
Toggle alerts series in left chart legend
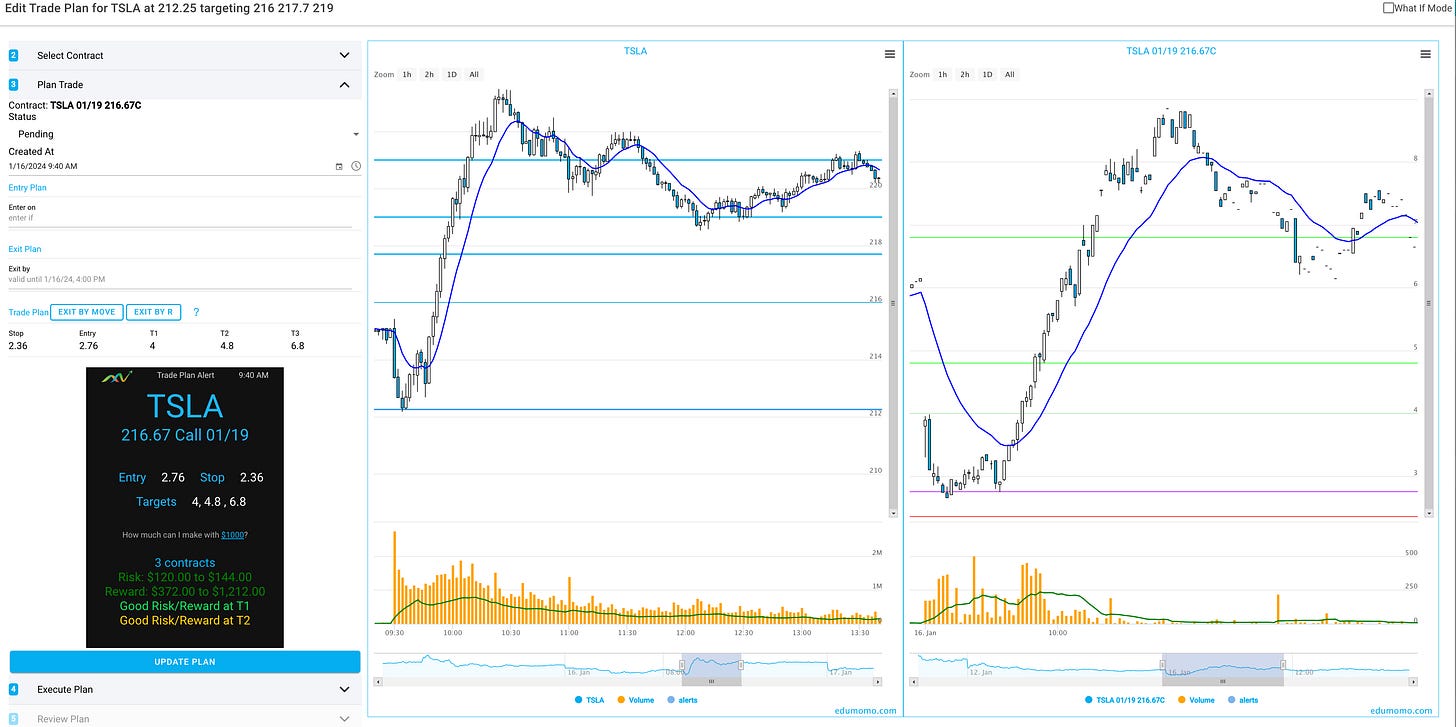pos(681,700)
